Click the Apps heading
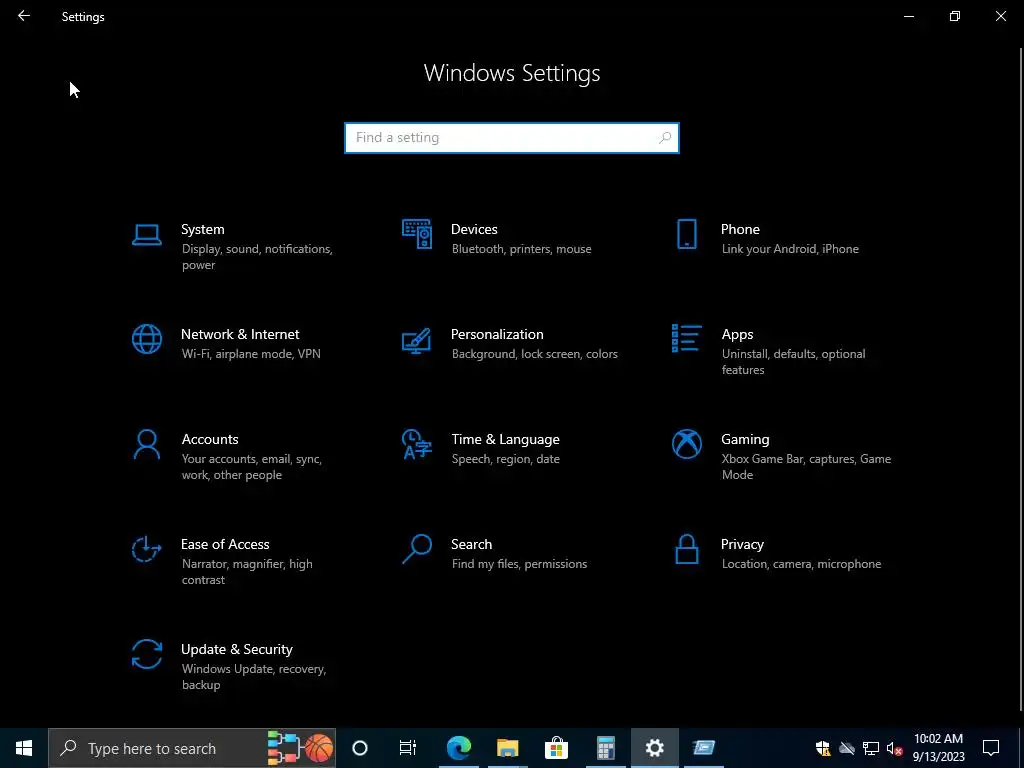 pyautogui.click(x=737, y=334)
